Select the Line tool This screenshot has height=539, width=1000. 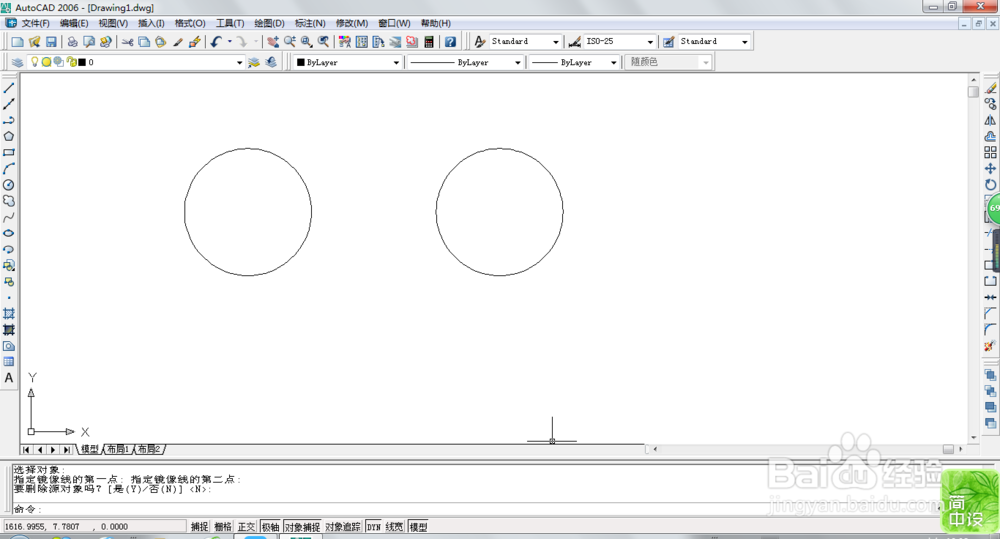pyautogui.click(x=9, y=88)
